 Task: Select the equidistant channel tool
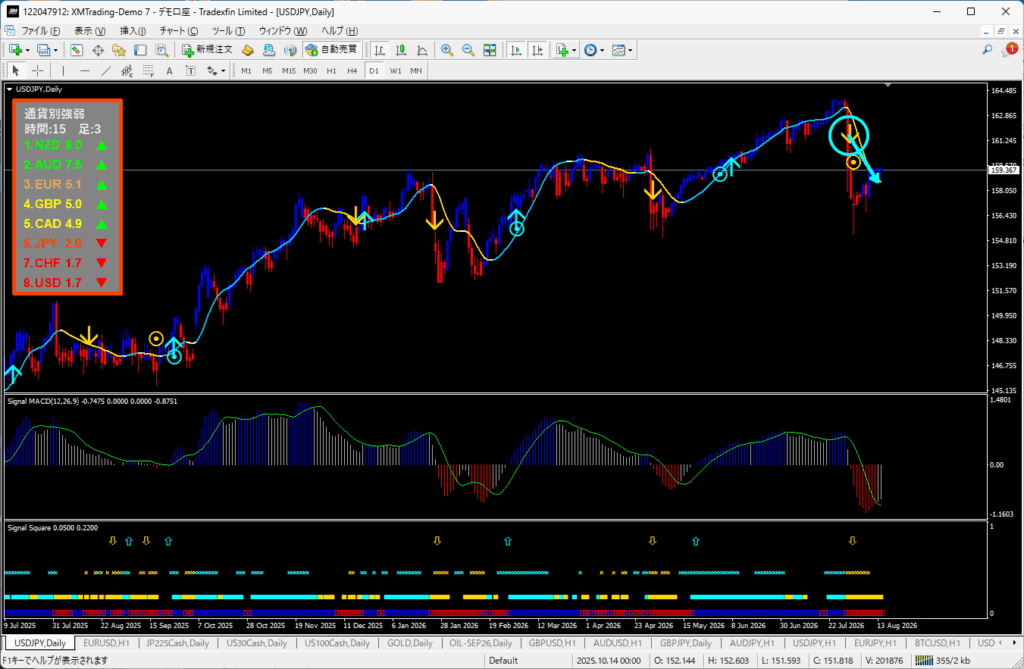127,71
